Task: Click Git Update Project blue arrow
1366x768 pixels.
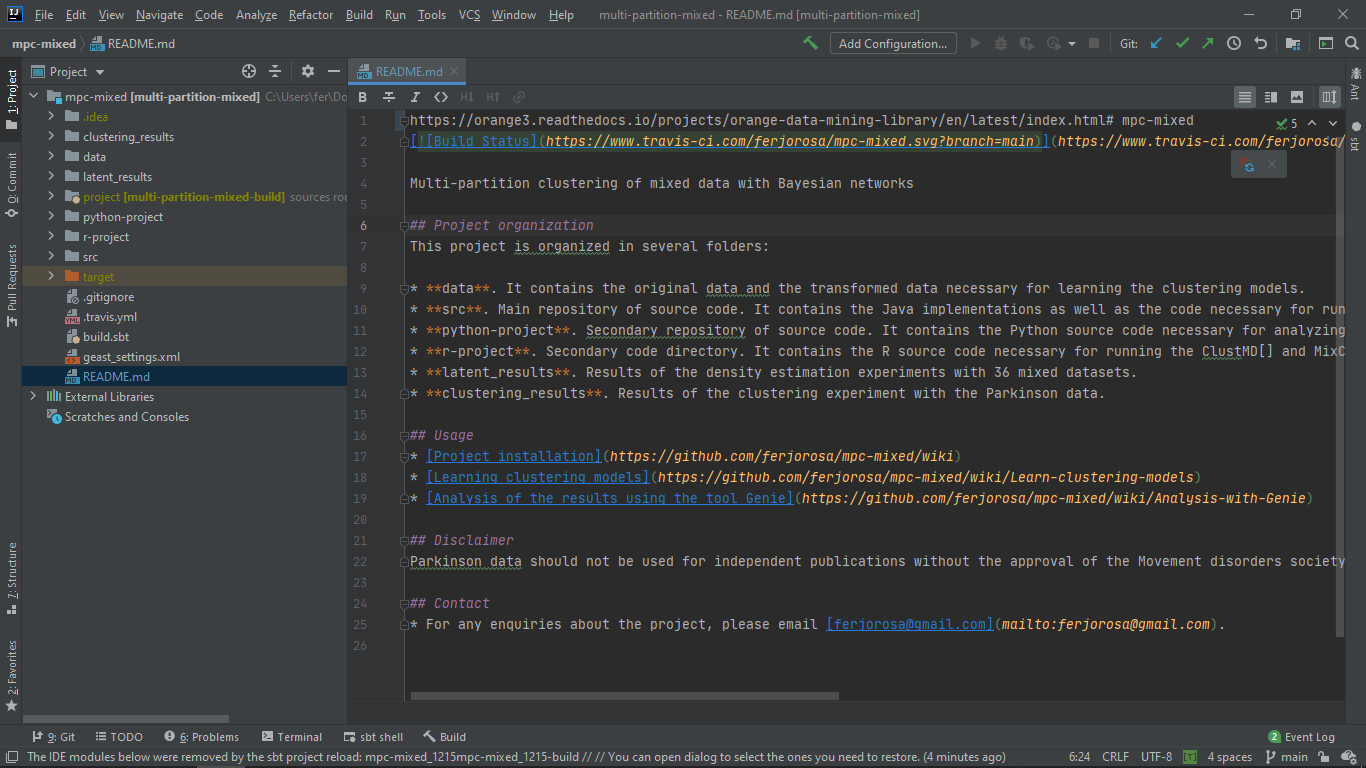Action: 1157,43
